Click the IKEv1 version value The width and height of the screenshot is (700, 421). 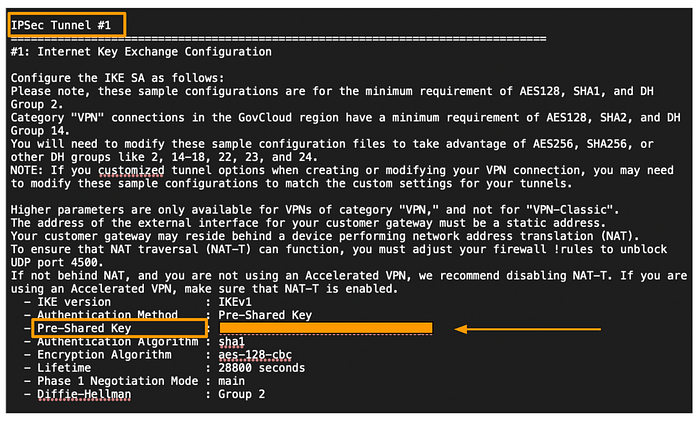(x=235, y=302)
